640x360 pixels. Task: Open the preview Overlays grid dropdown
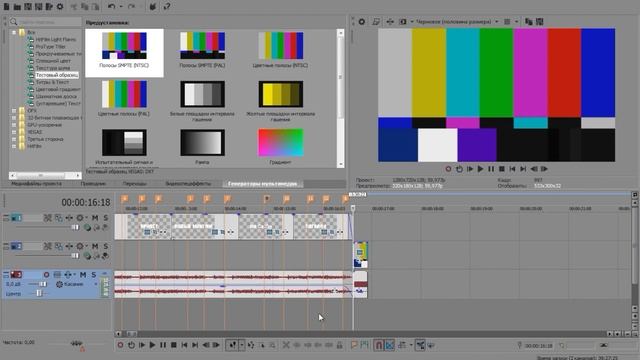click(x=516, y=22)
